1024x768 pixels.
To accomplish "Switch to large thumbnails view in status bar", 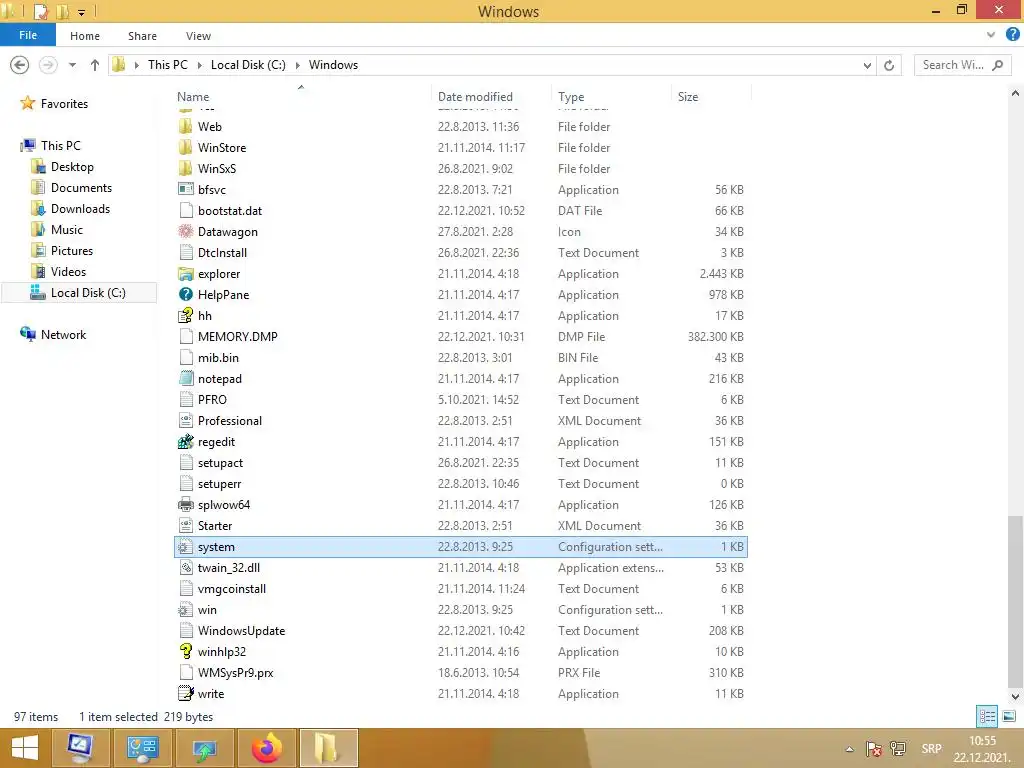I will click(1009, 716).
